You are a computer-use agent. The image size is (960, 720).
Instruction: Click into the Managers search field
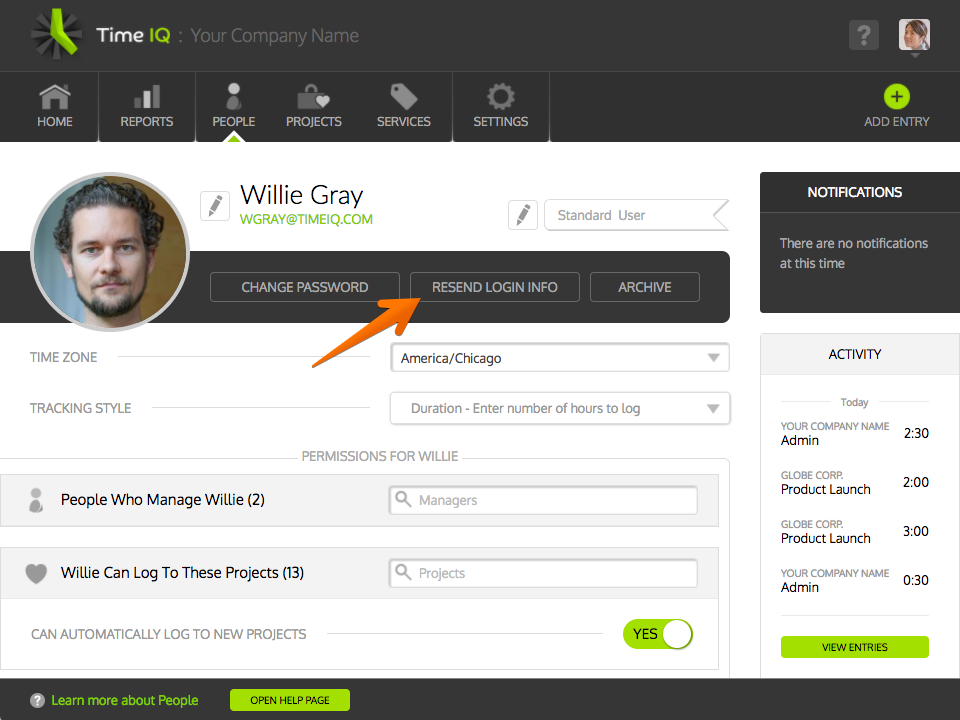pyautogui.click(x=543, y=500)
